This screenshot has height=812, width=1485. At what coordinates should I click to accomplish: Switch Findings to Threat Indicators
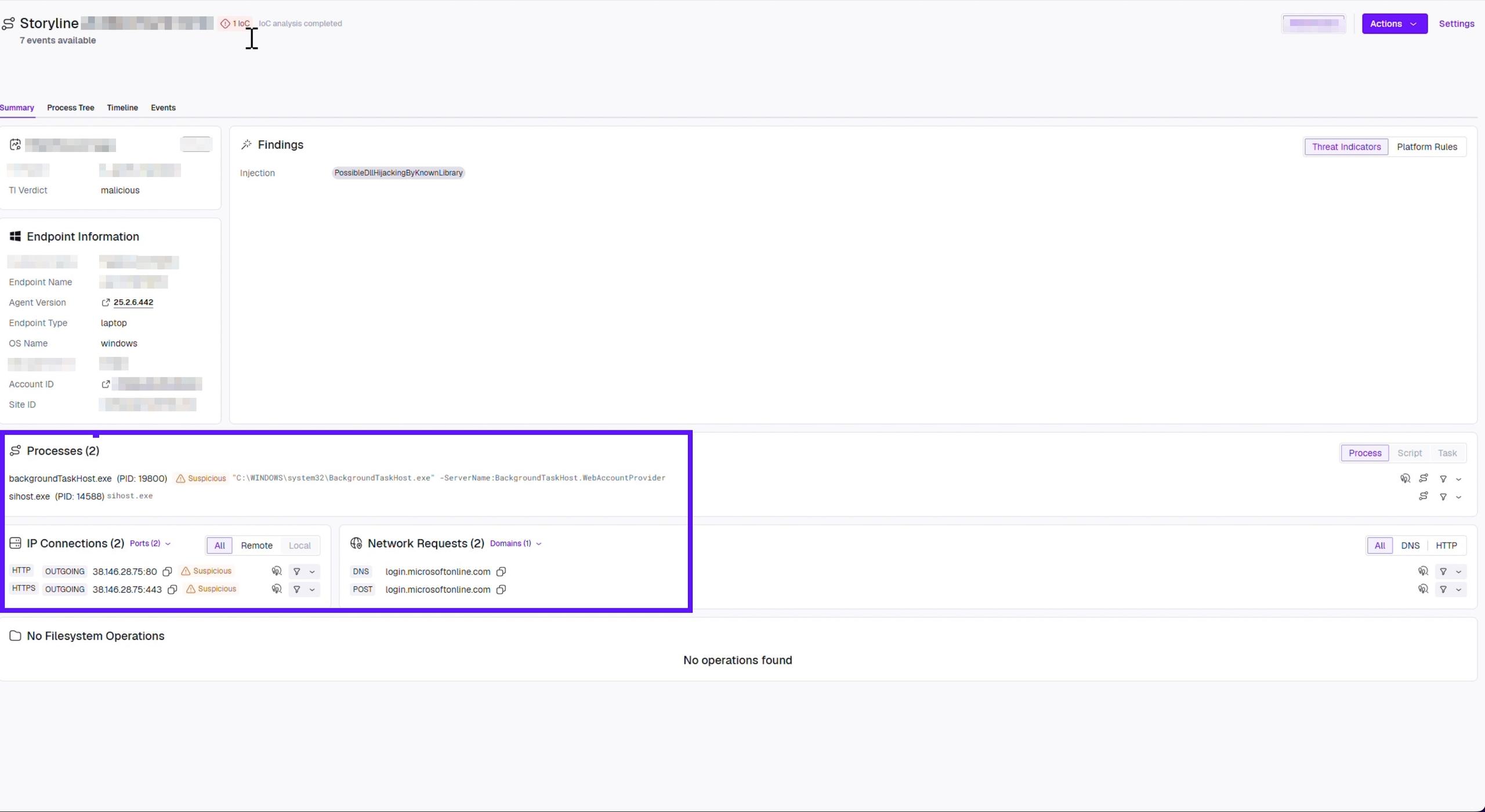point(1346,147)
